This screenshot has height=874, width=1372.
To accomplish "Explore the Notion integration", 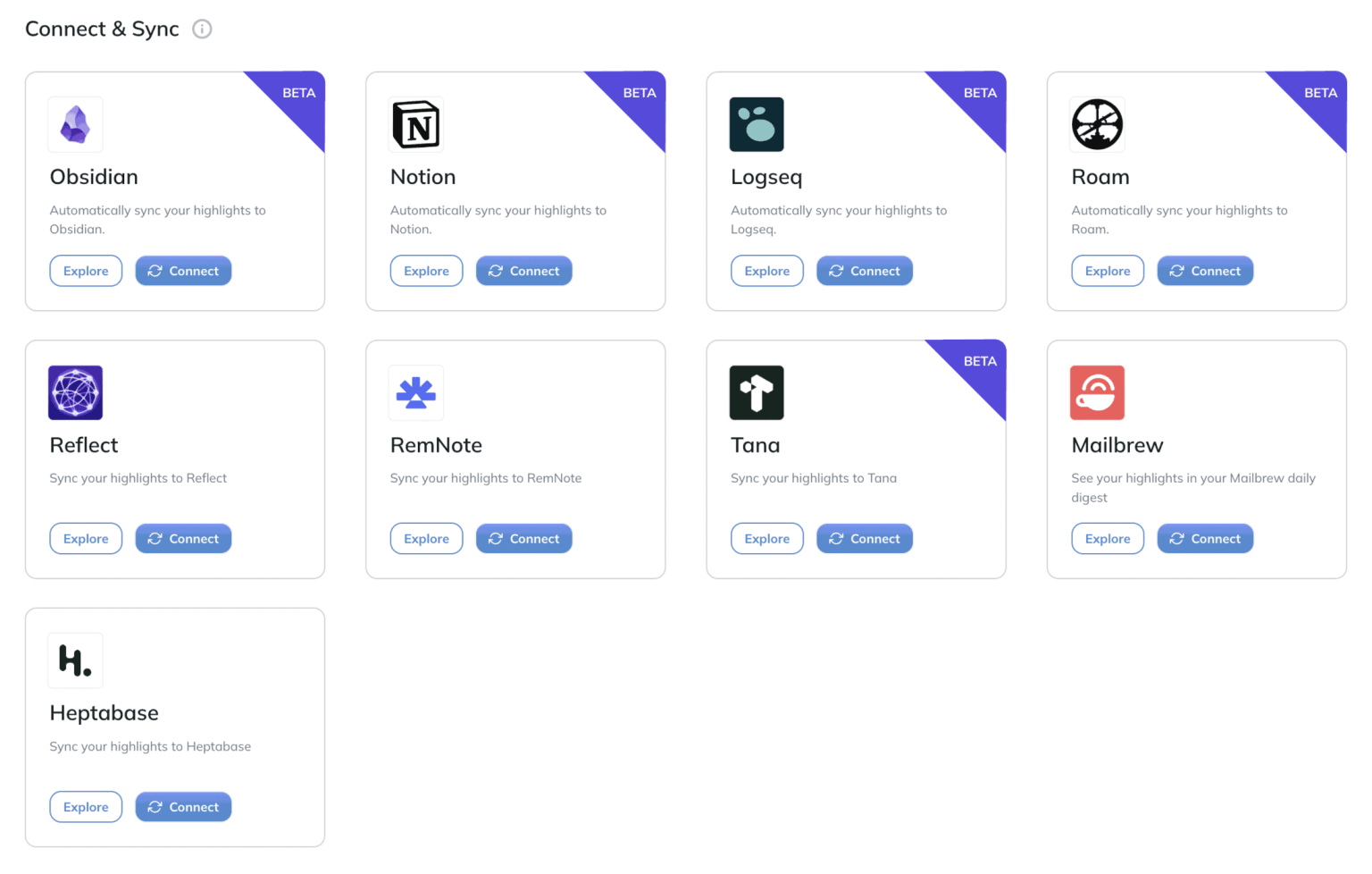I will pyautogui.click(x=426, y=270).
